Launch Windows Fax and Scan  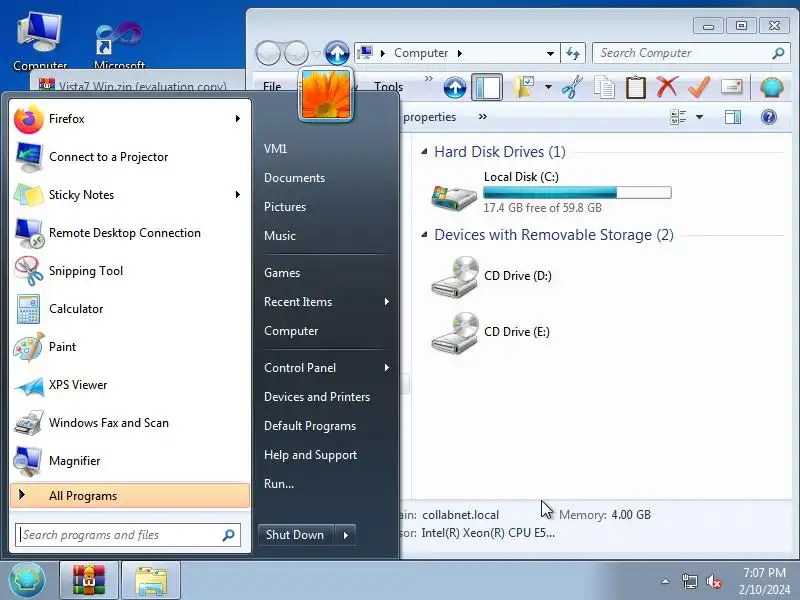click(130, 423)
